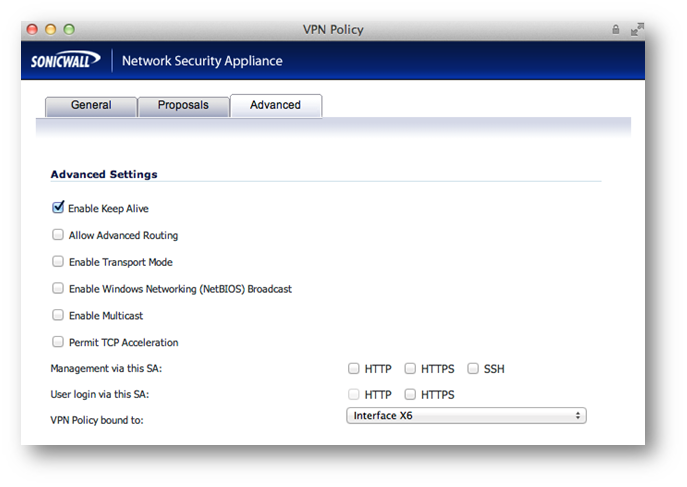Screen dimensions: 687x487
Task: Switch to the General tab
Action: point(91,106)
